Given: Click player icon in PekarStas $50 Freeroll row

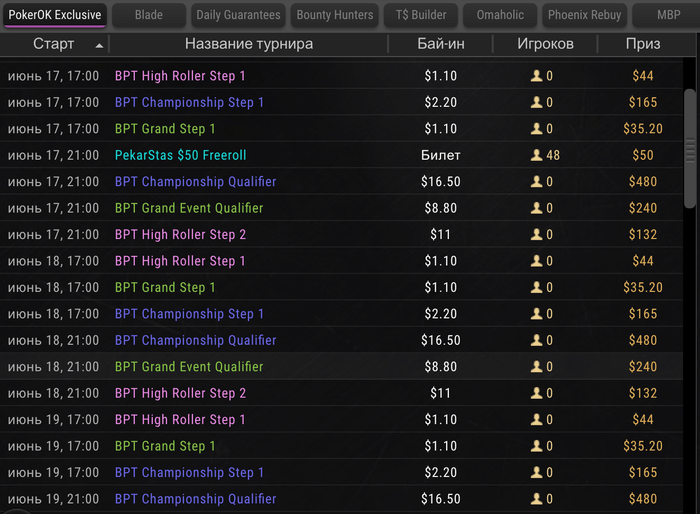Looking at the screenshot, I should pyautogui.click(x=537, y=155).
